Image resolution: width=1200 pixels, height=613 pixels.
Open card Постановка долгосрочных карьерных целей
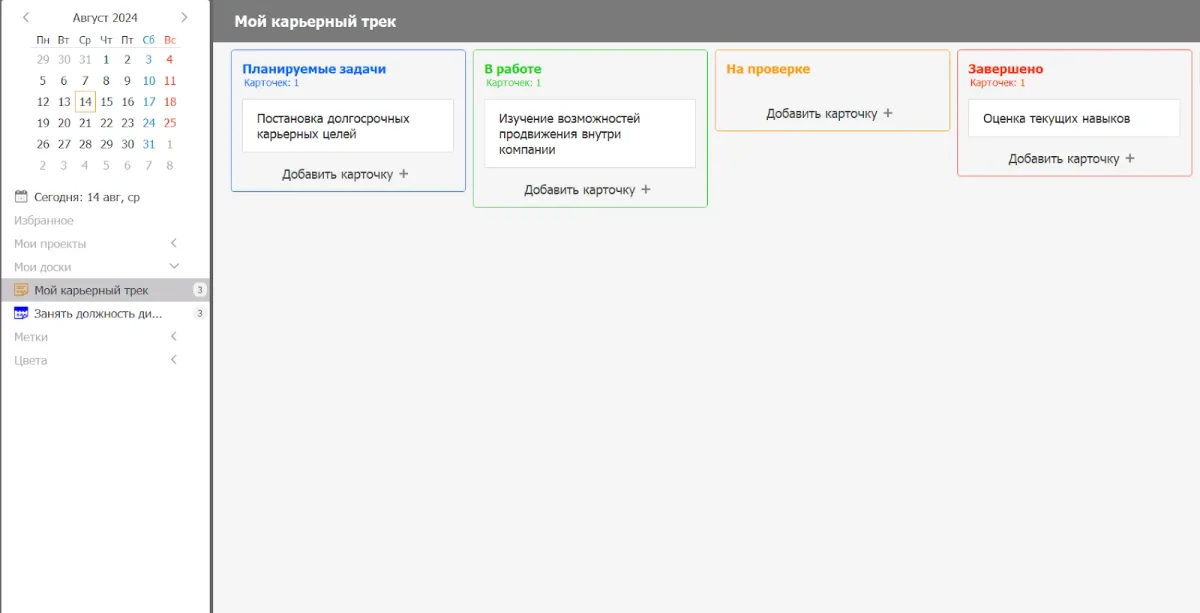pyautogui.click(x=347, y=126)
